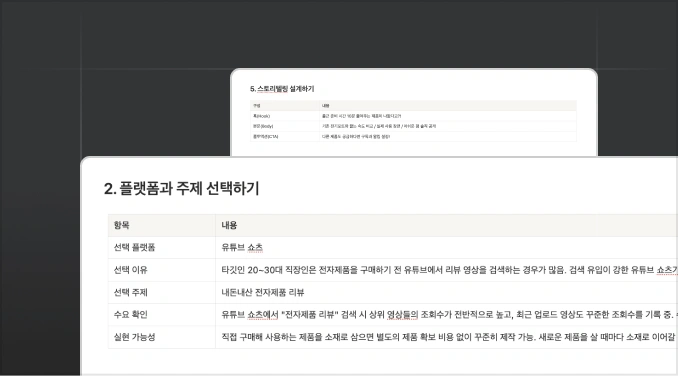Select the '콜투액션(CTA)' row in back card
Screen dimensions: 678x376
(413, 137)
